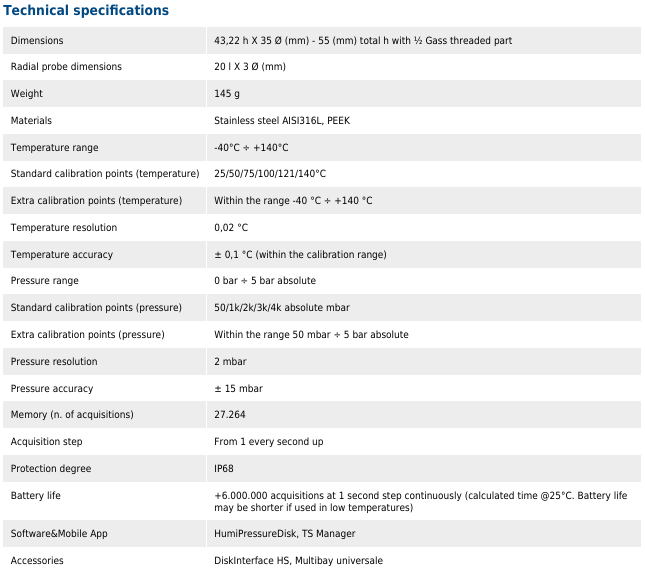Select the Temperature resolution value 0,02 °C
This screenshot has width=645, height=570.
(231, 228)
